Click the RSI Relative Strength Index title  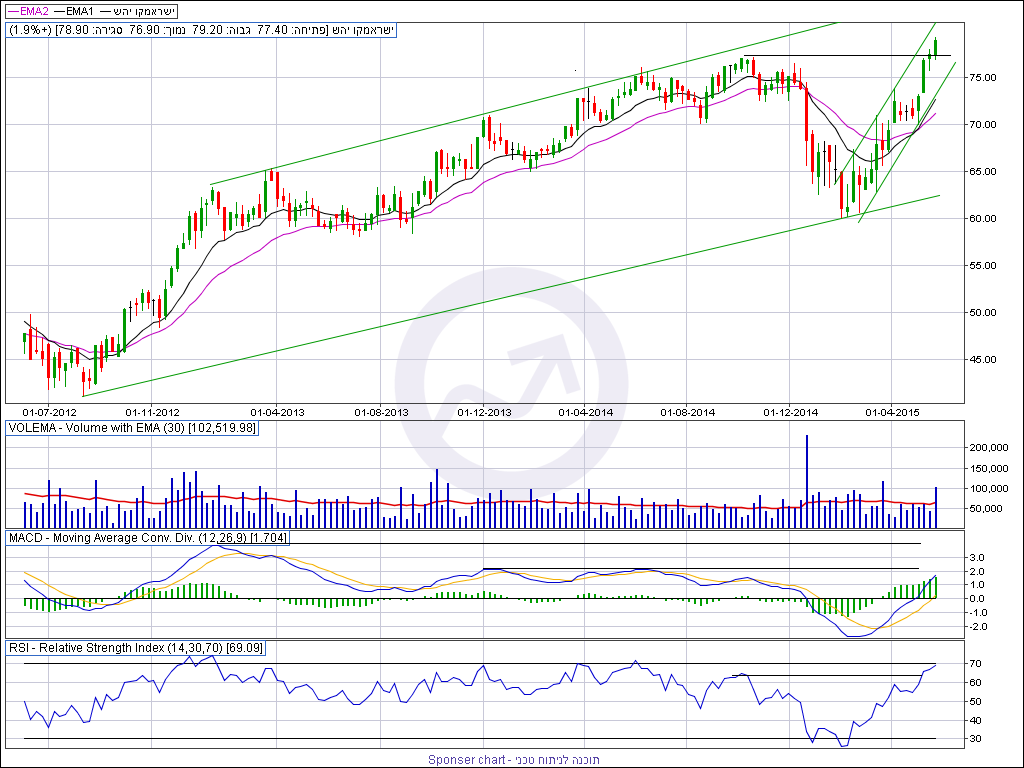tap(136, 648)
